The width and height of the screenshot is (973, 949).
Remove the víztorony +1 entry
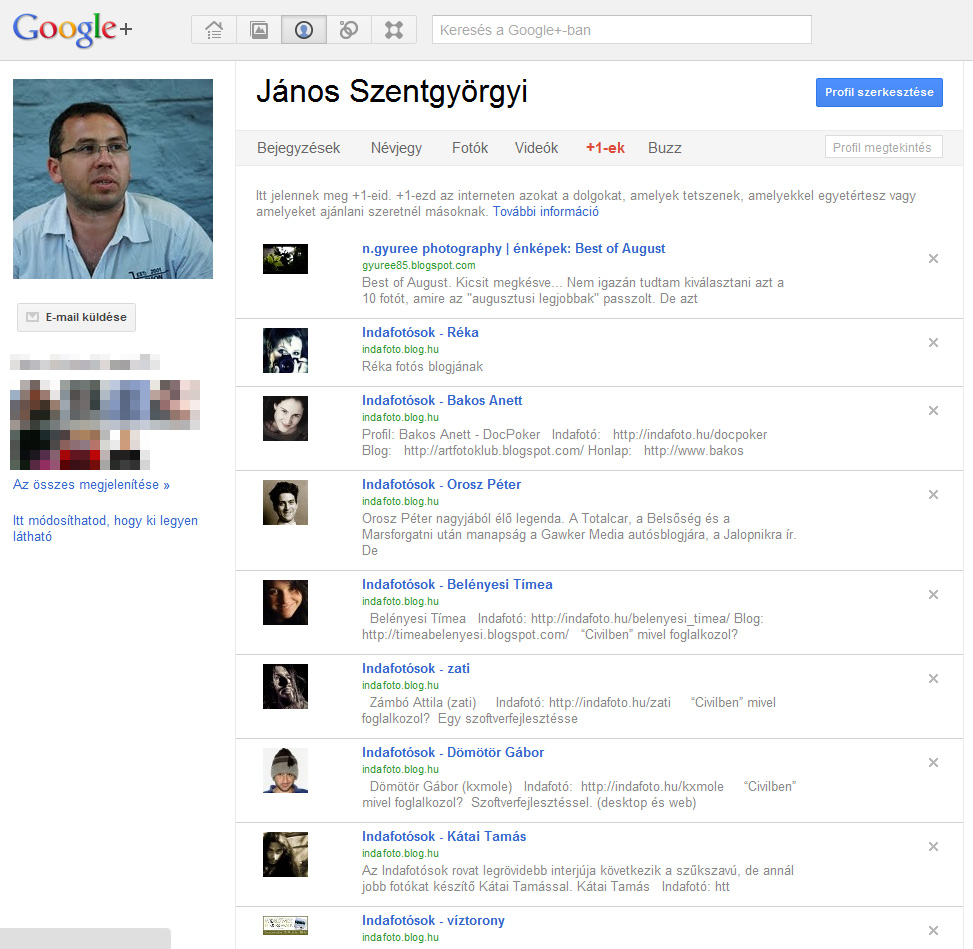point(933,930)
